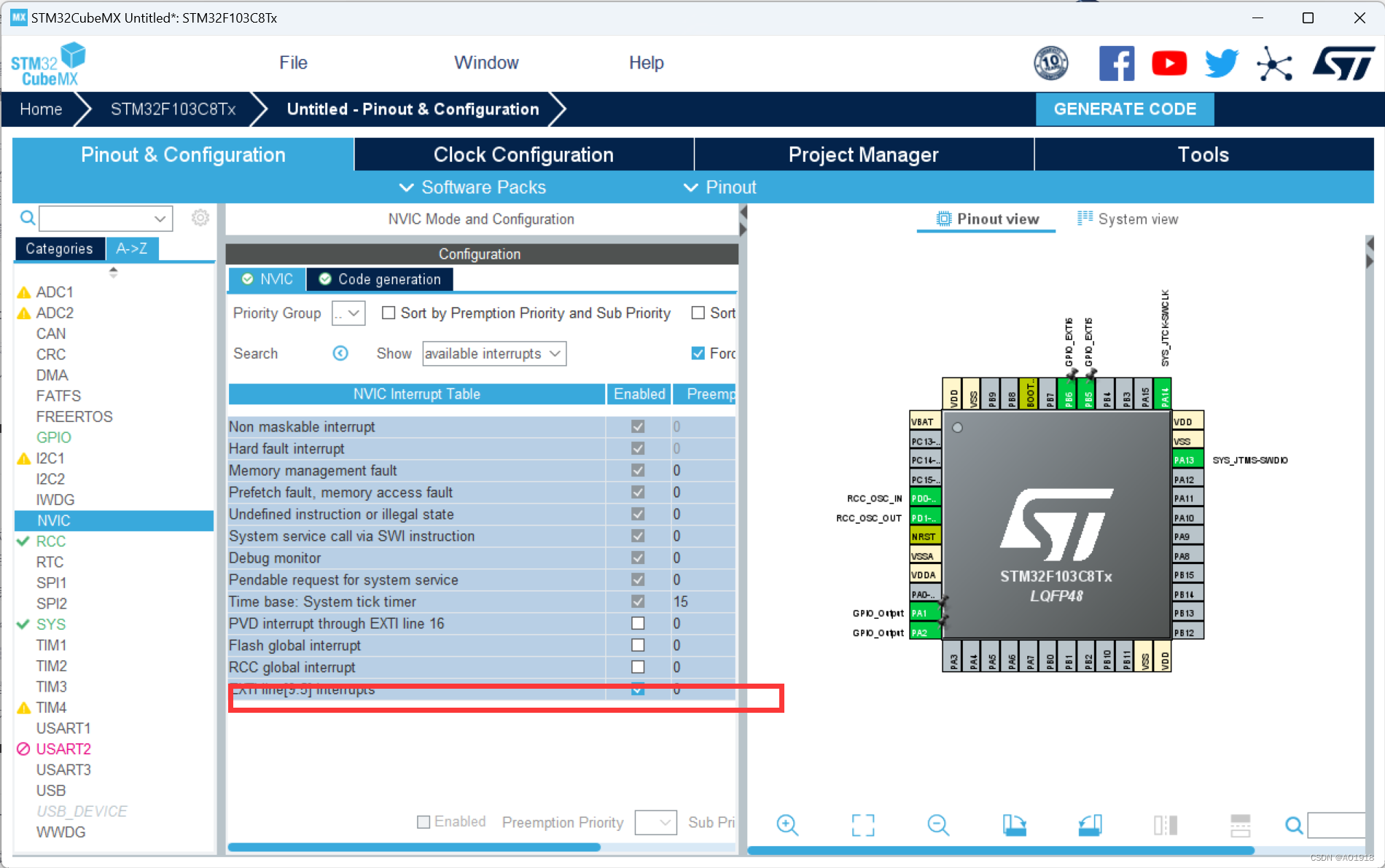Enable PVD interrupt through EXTI line 16

[638, 623]
